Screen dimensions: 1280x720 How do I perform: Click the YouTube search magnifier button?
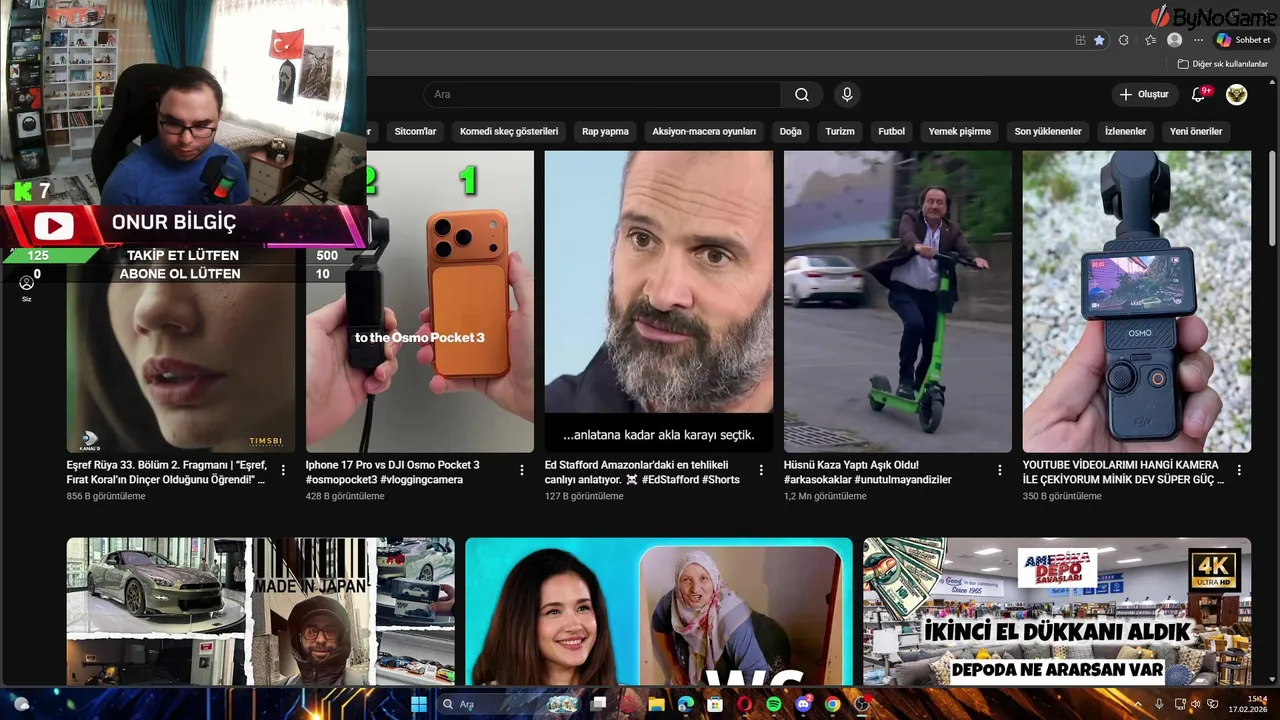pos(802,95)
